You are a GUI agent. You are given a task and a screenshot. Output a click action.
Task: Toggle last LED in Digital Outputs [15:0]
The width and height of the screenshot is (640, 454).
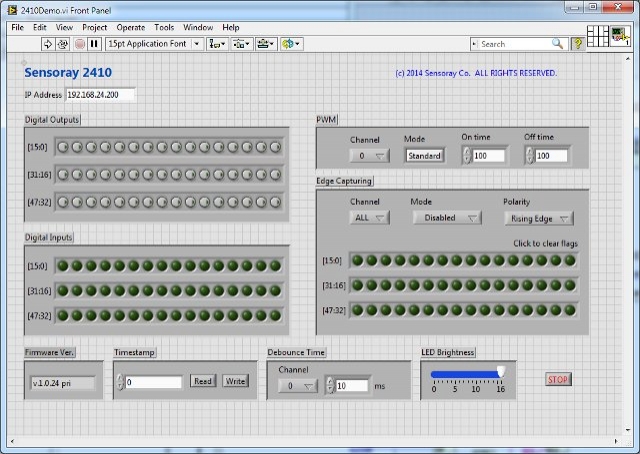[x=276, y=147]
